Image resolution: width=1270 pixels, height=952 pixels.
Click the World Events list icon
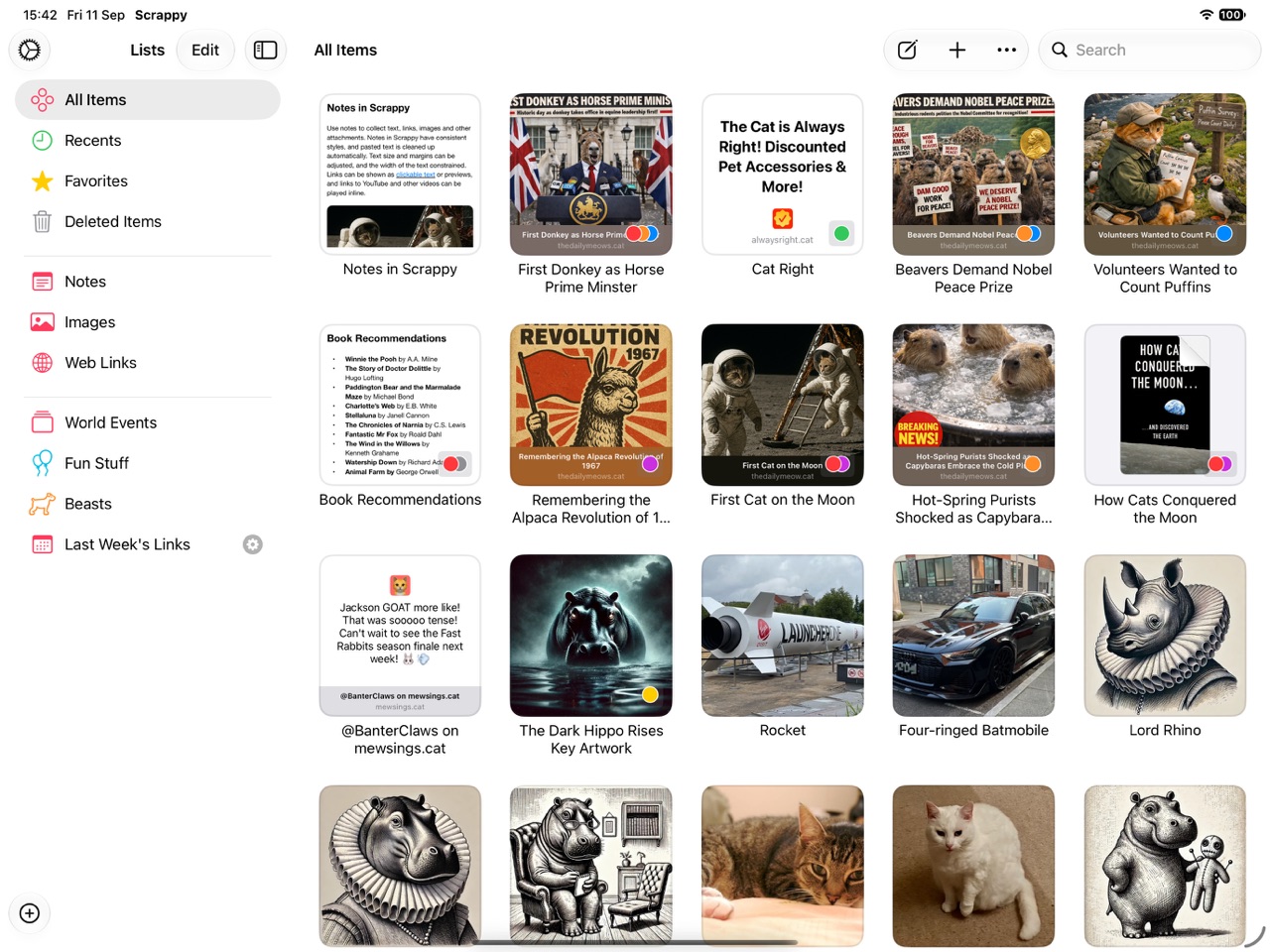pyautogui.click(x=43, y=422)
